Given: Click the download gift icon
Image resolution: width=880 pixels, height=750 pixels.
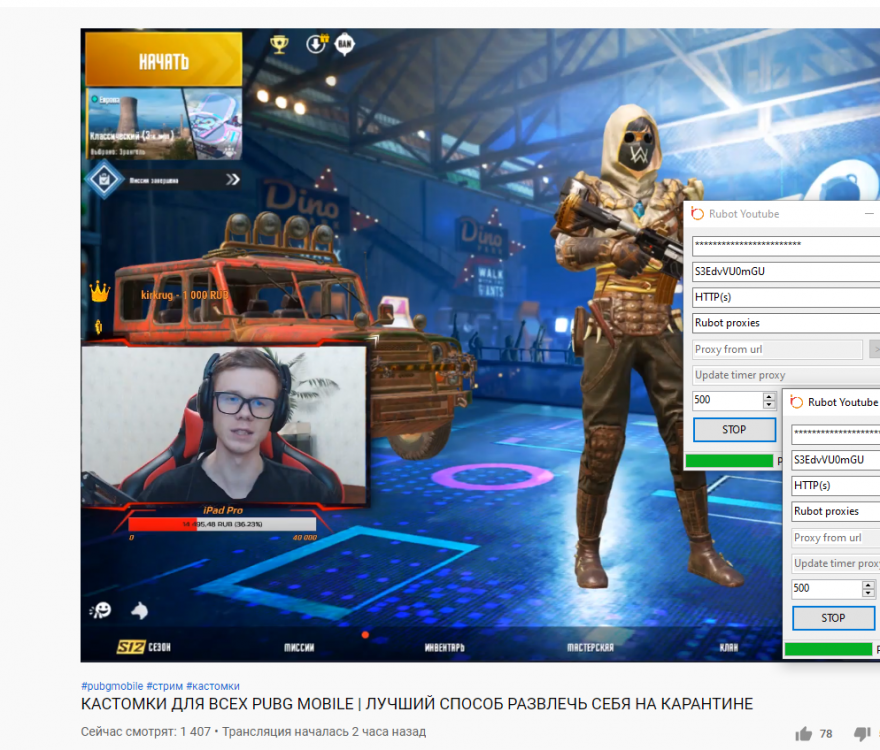Looking at the screenshot, I should [x=316, y=44].
